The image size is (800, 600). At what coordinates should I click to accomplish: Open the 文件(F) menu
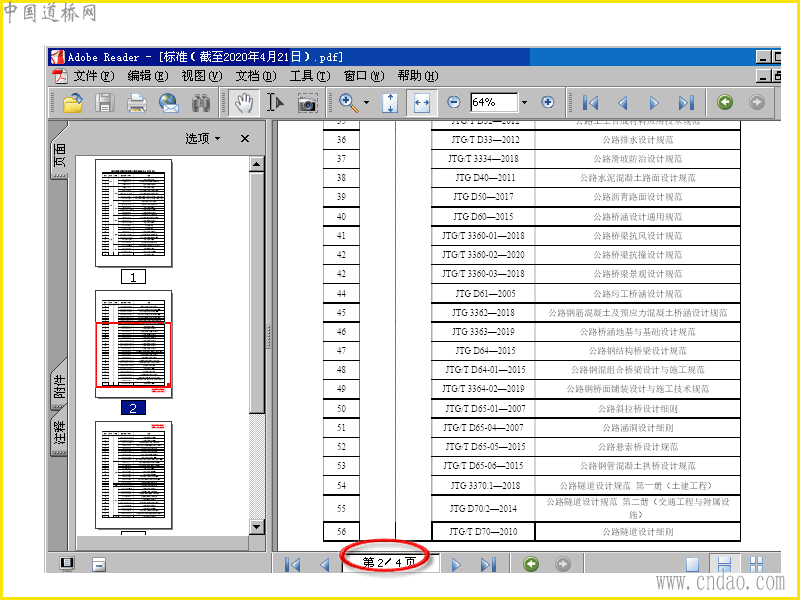94,76
